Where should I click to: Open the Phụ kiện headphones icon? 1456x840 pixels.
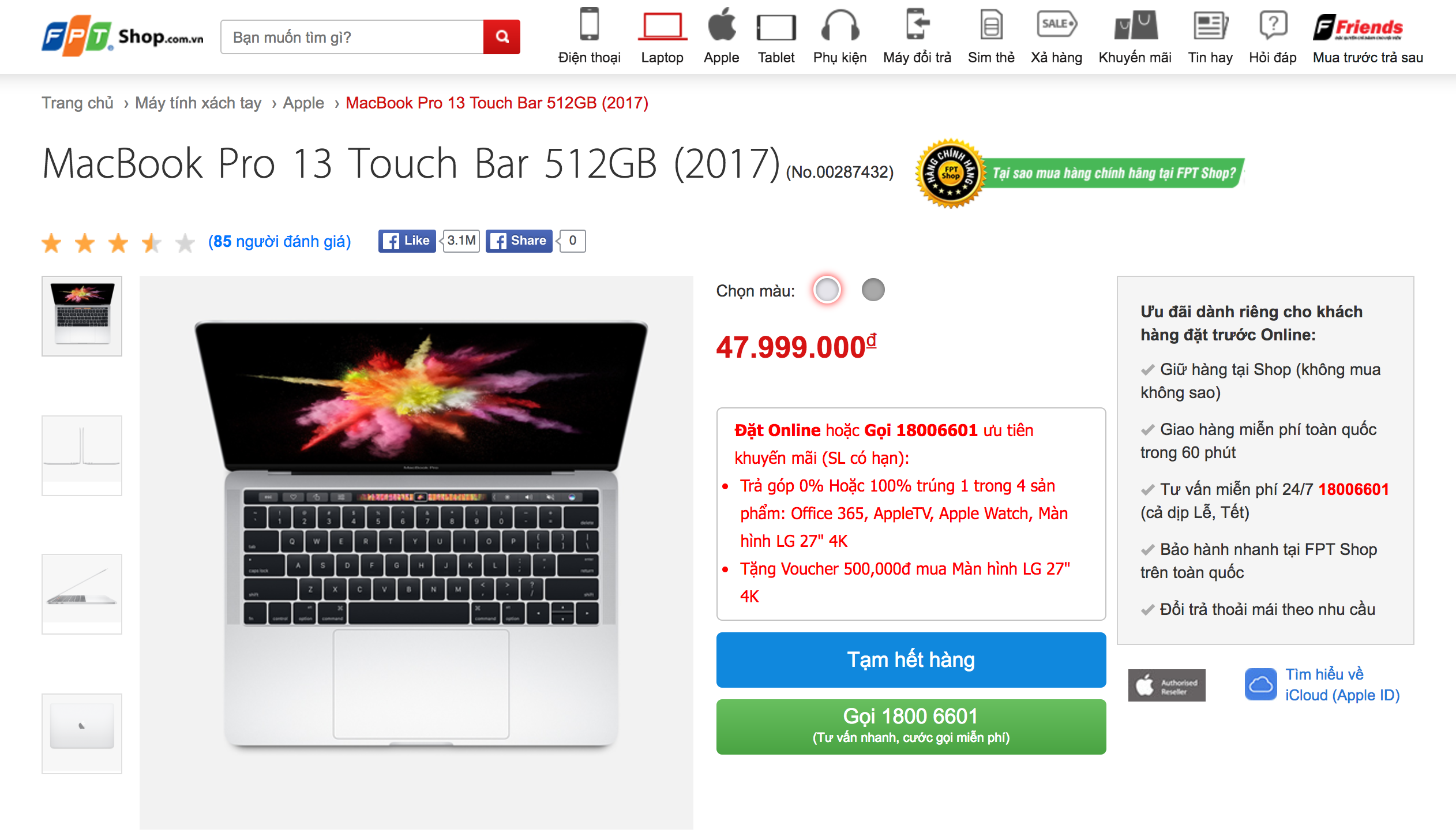[x=839, y=25]
